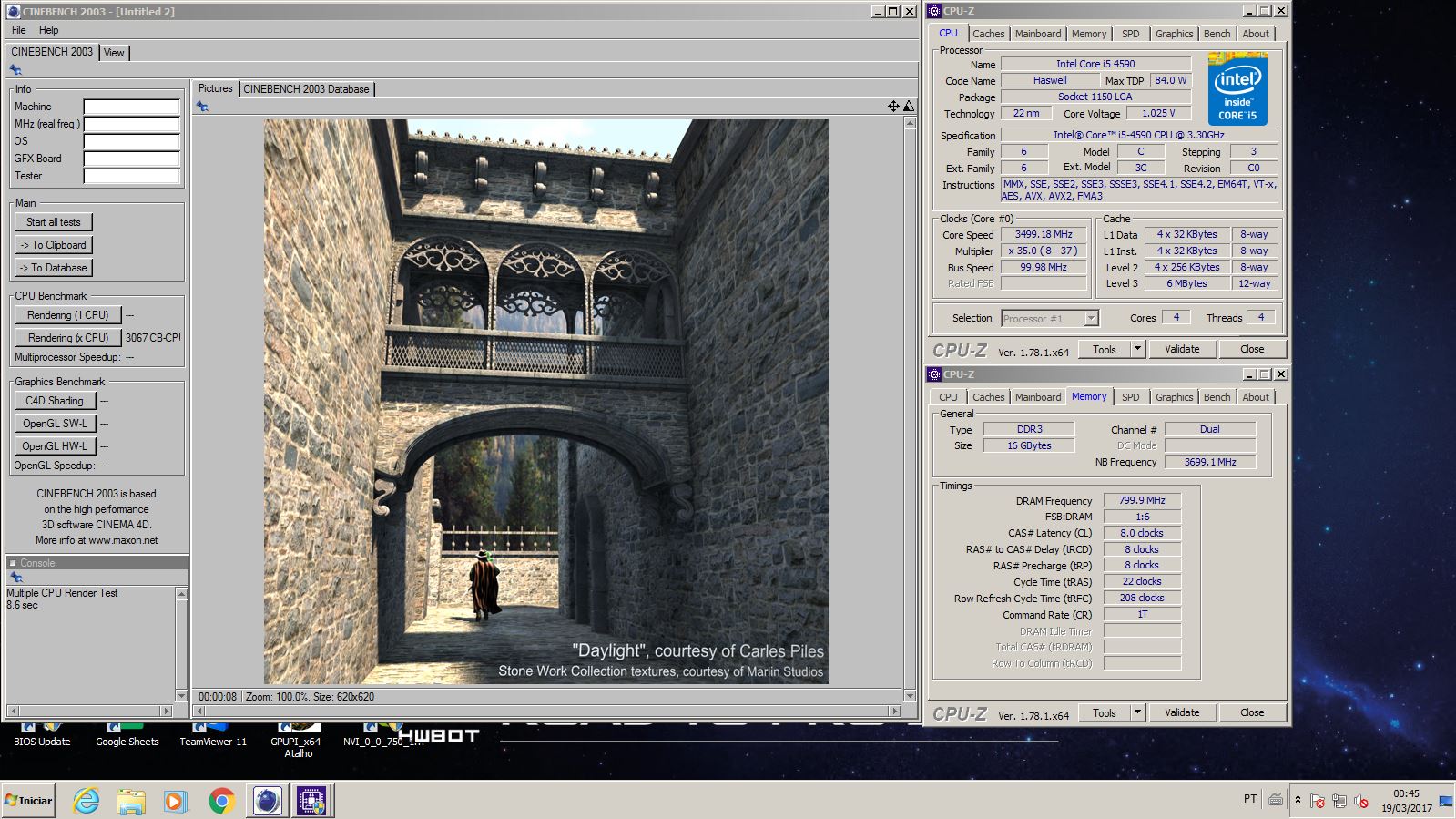Switch to CINEBENCH taskbar button
This screenshot has width=1456, height=819.
click(267, 801)
